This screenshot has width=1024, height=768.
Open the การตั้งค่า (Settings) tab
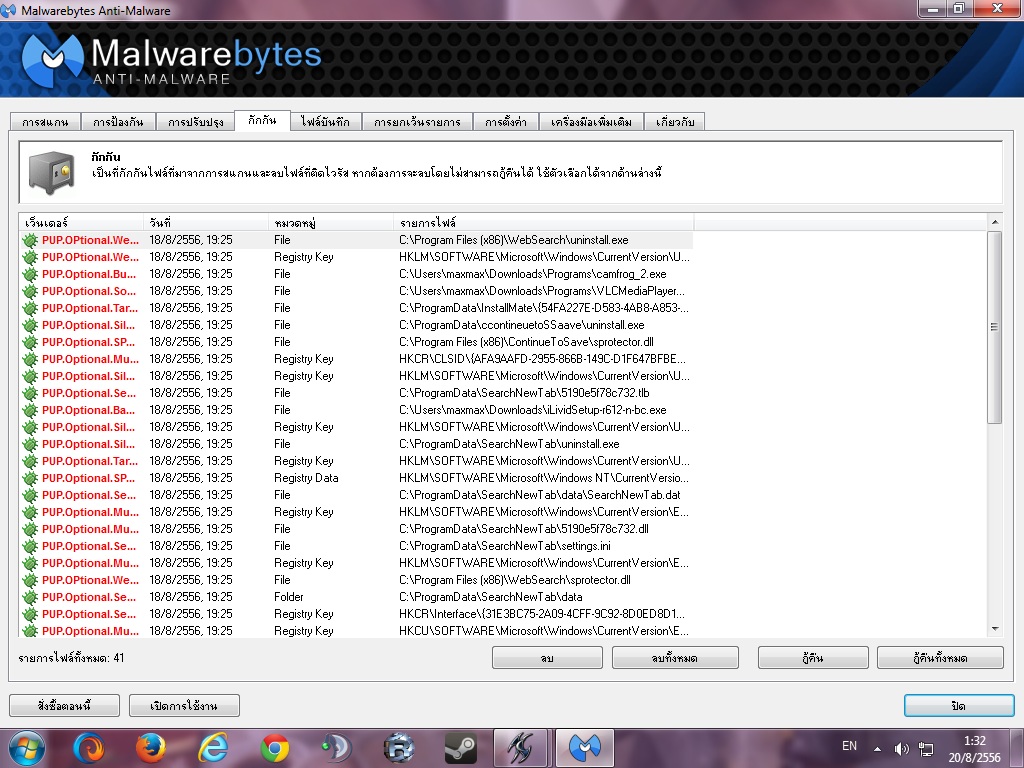pos(506,121)
